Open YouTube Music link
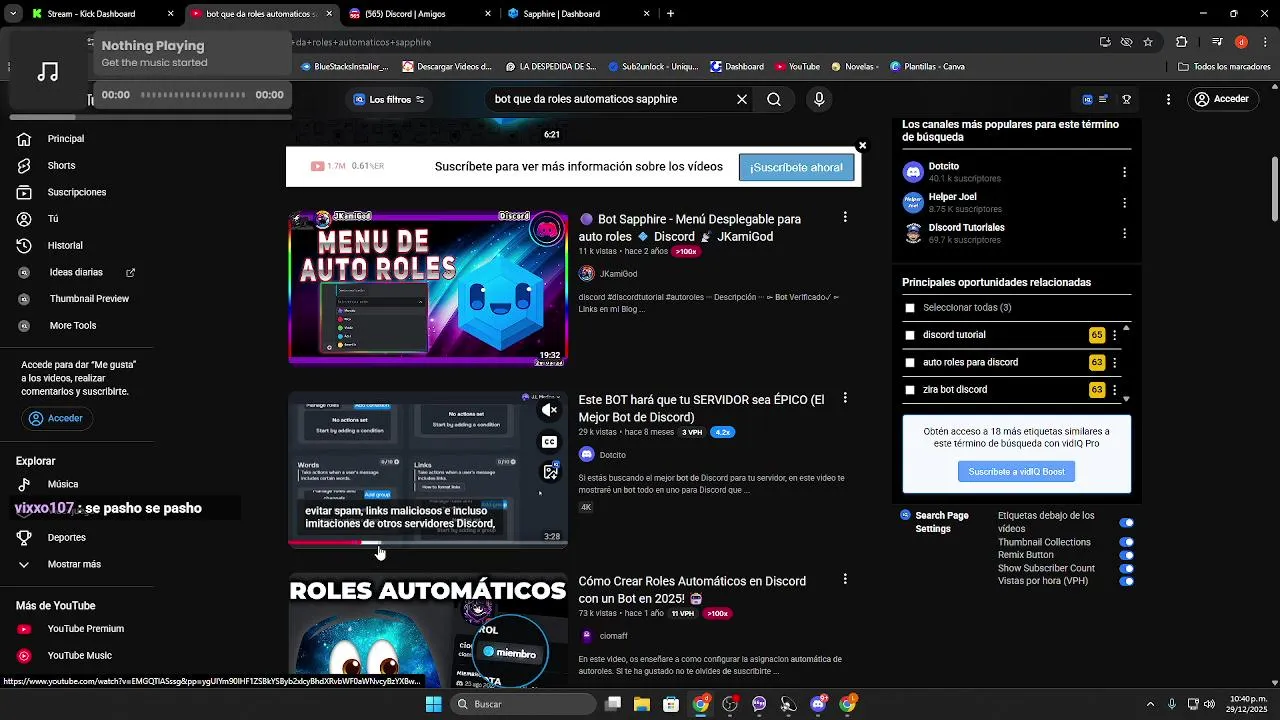Viewport: 1280px width, 720px height. [x=79, y=656]
